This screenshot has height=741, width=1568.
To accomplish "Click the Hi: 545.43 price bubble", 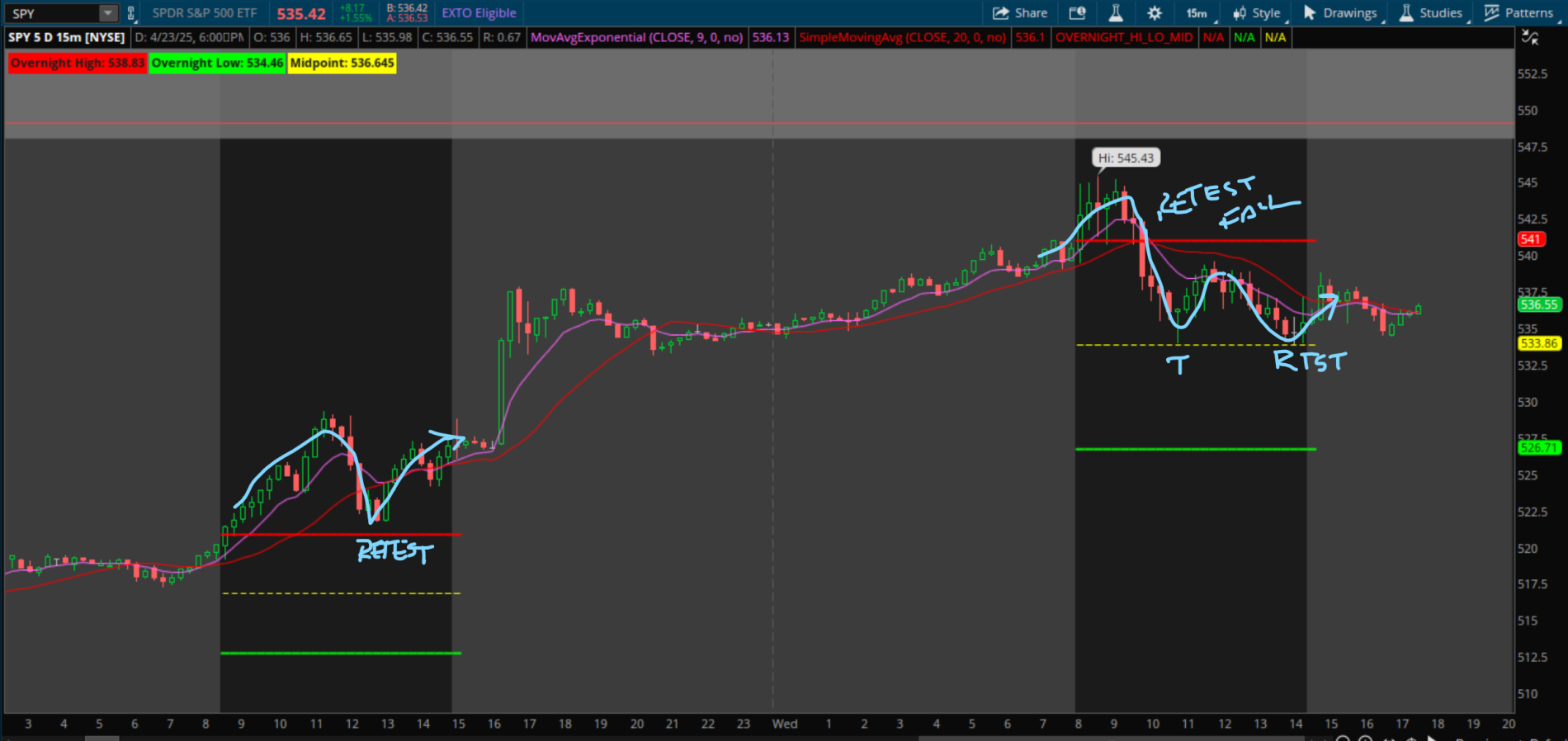I will 1126,158.
